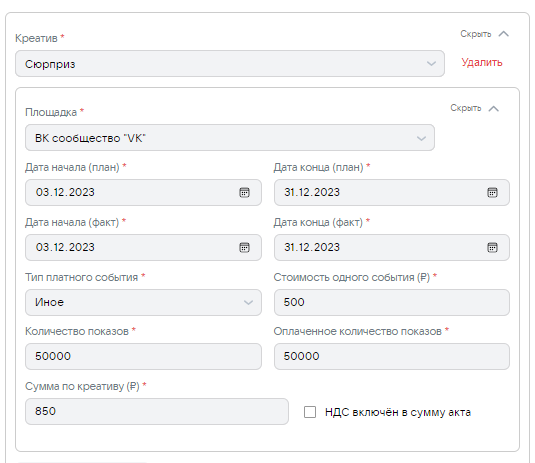The width and height of the screenshot is (535, 463).
Task: Collapse Креатив section via top chevron
Action: 504,34
